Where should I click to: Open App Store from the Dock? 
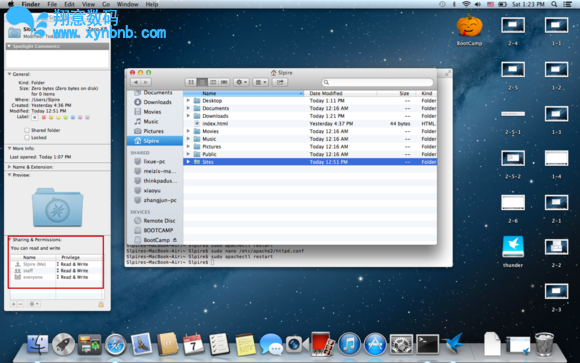[375, 345]
